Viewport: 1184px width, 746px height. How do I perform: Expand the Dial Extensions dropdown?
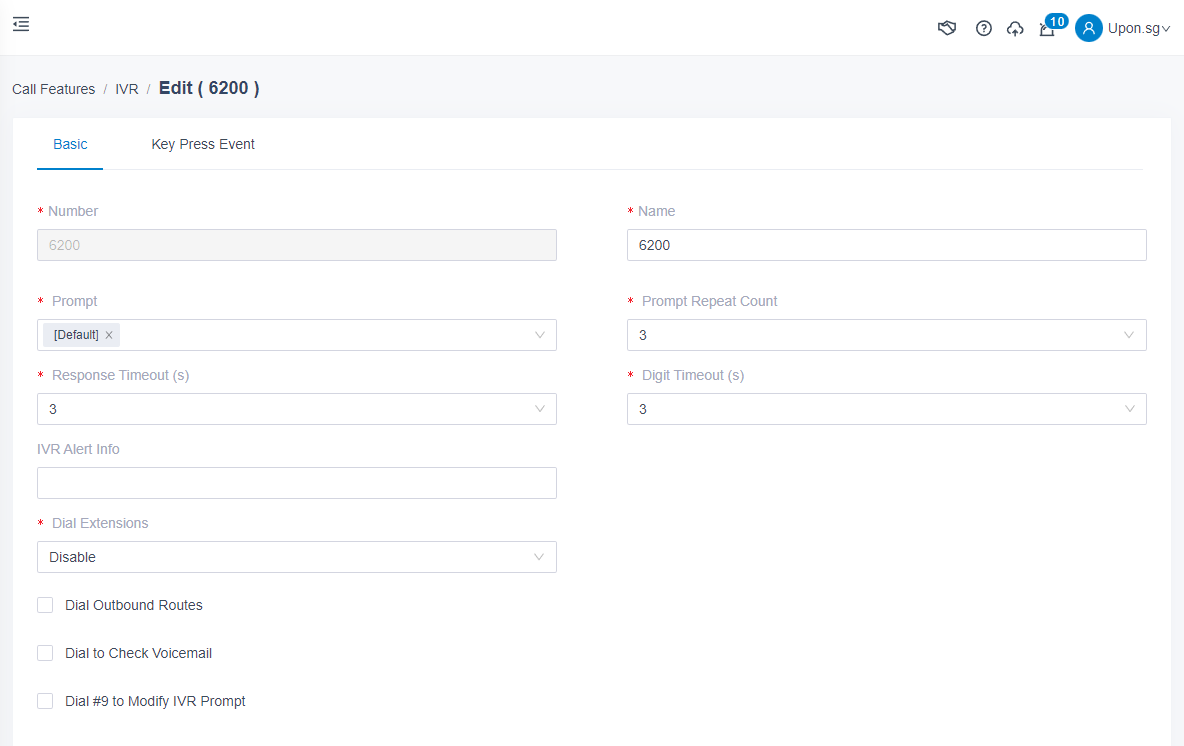click(296, 557)
